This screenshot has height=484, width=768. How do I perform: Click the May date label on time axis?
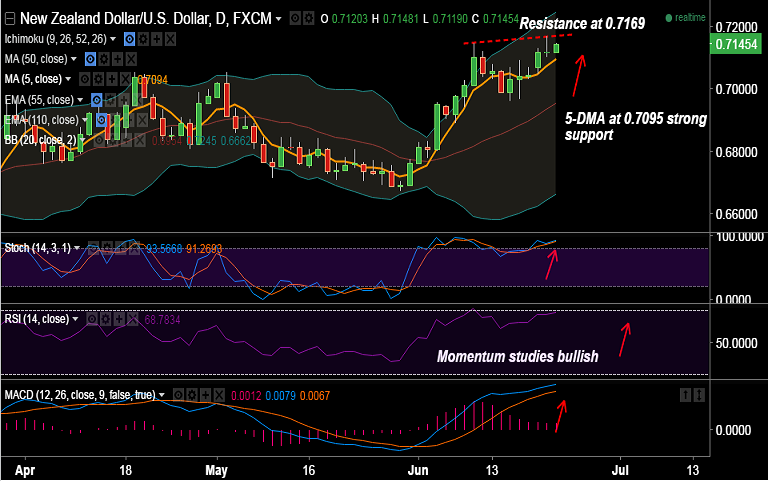pos(216,471)
